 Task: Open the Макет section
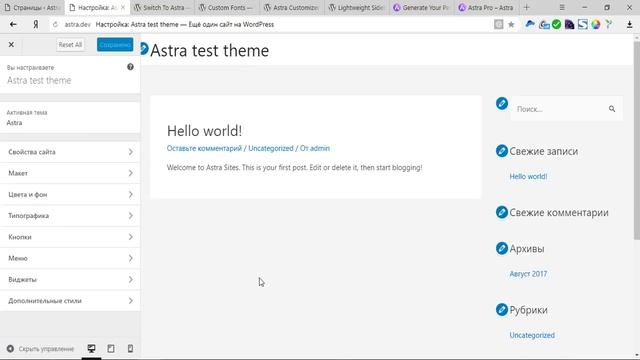(x=70, y=173)
